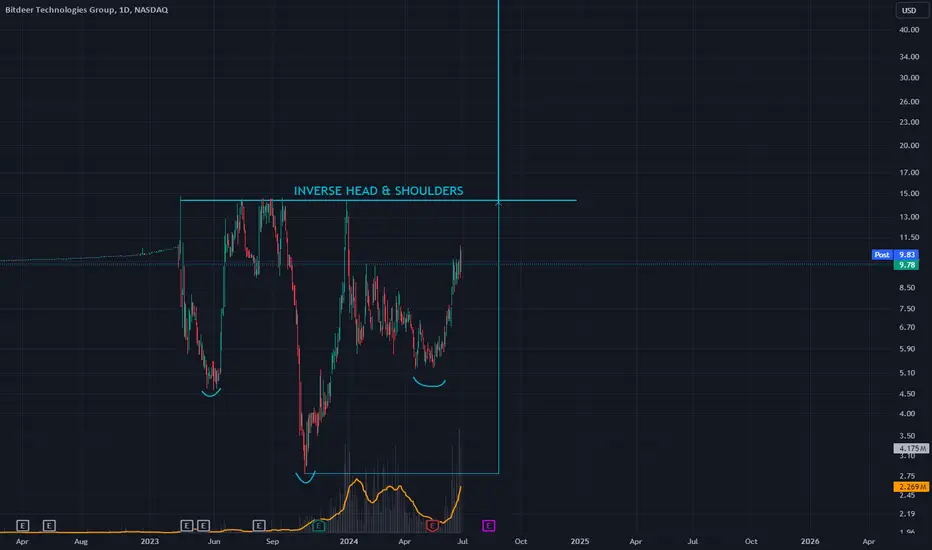The width and height of the screenshot is (932, 550).
Task: Open the red E earnings marker
Action: pos(432,526)
